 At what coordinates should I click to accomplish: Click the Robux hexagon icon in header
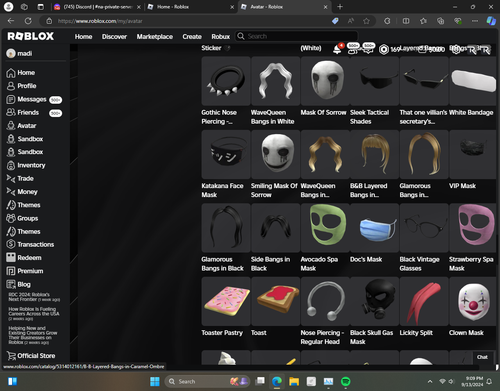(x=384, y=49)
